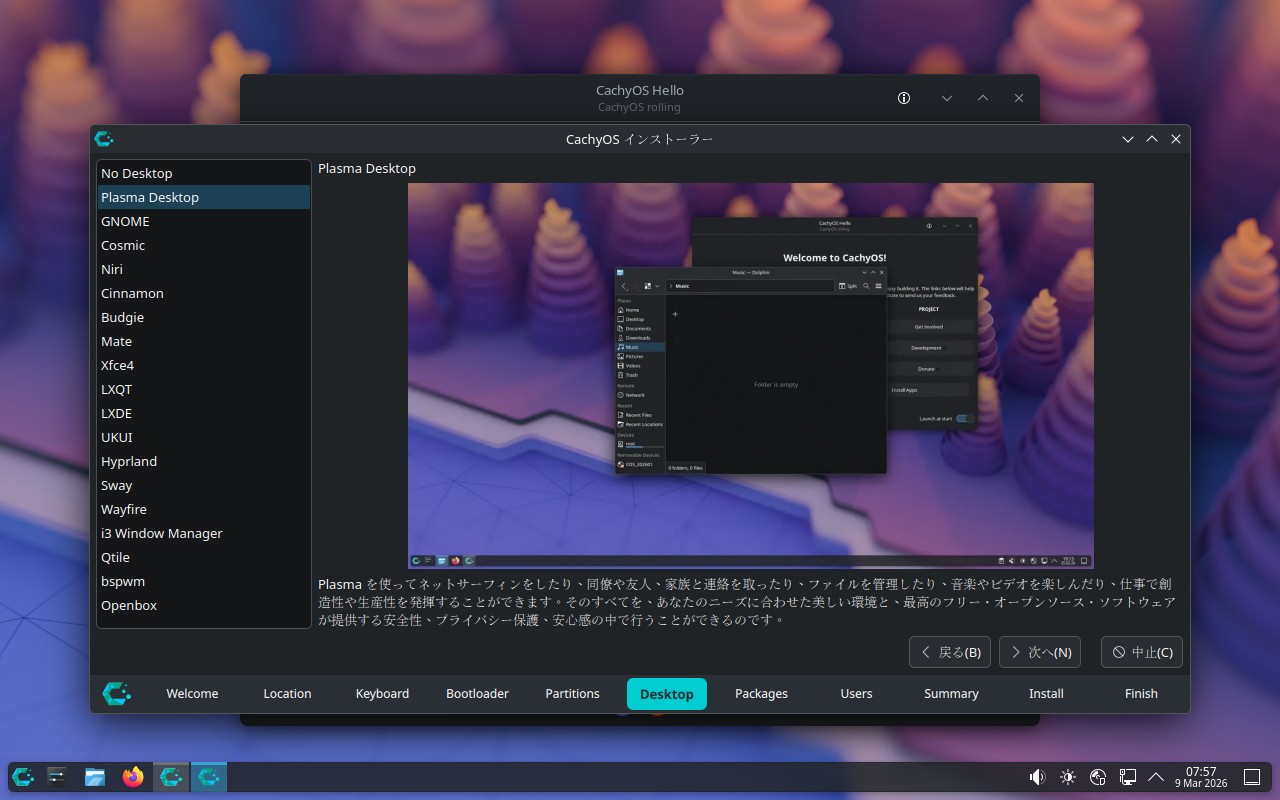Open the brightness control in system tray
Viewport: 1280px width, 800px height.
pos(1068,777)
